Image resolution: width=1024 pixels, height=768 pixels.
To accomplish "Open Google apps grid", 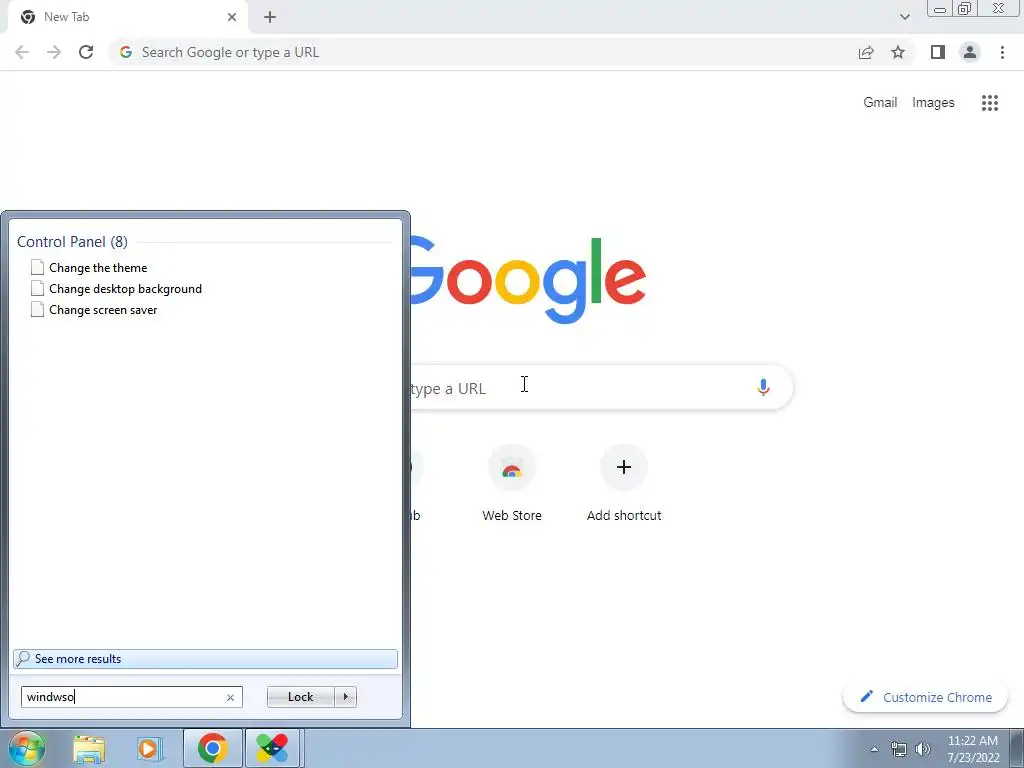I will 990,103.
